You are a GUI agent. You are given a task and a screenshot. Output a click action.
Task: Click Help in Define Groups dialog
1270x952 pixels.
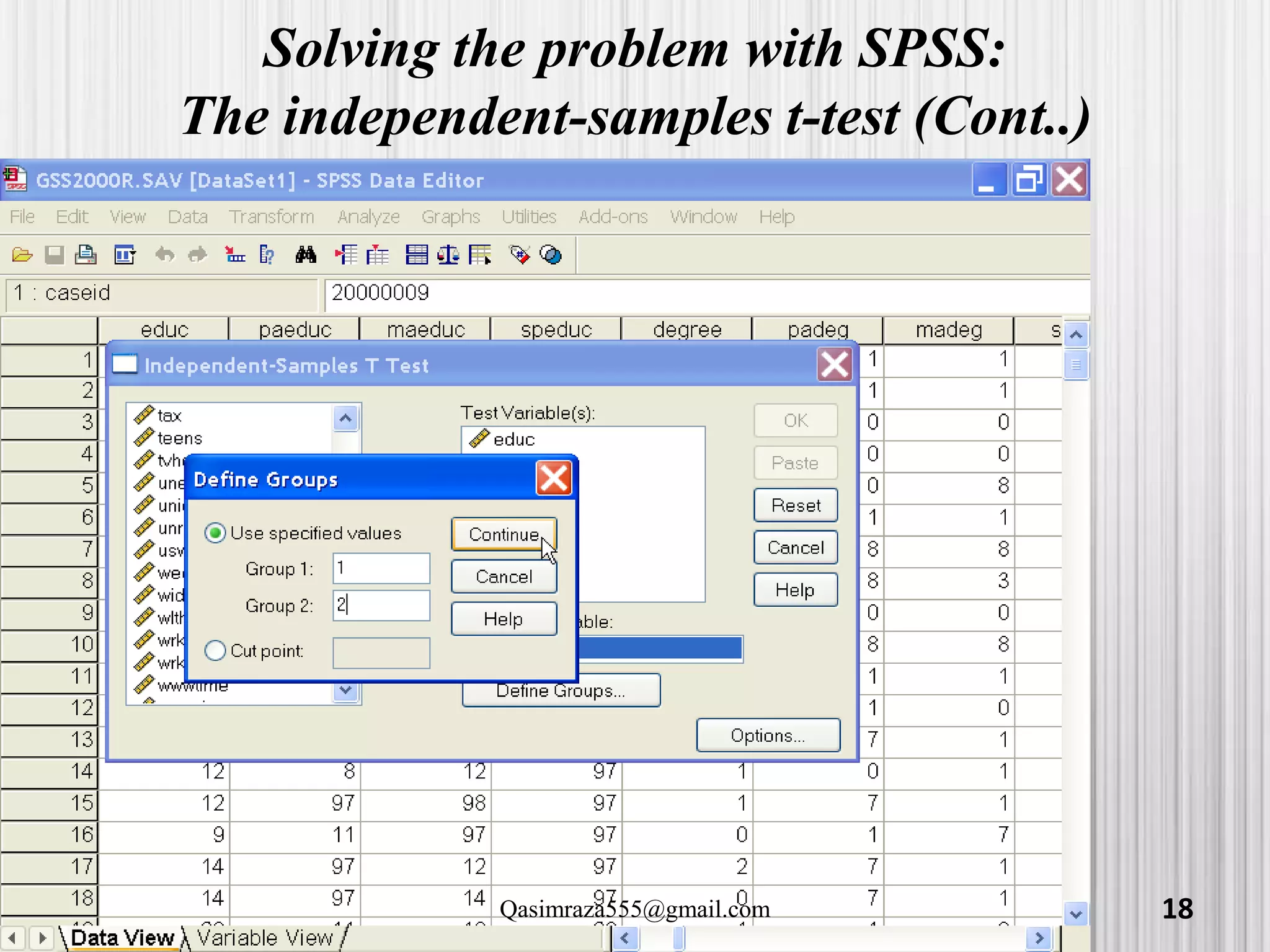(x=504, y=619)
